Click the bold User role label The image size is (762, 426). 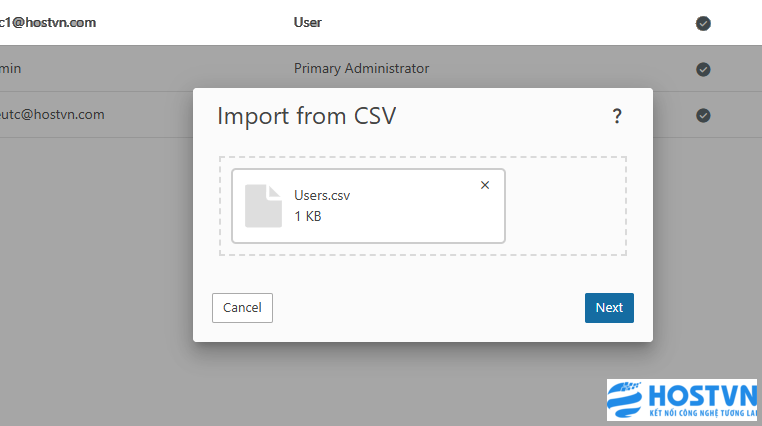coord(308,22)
